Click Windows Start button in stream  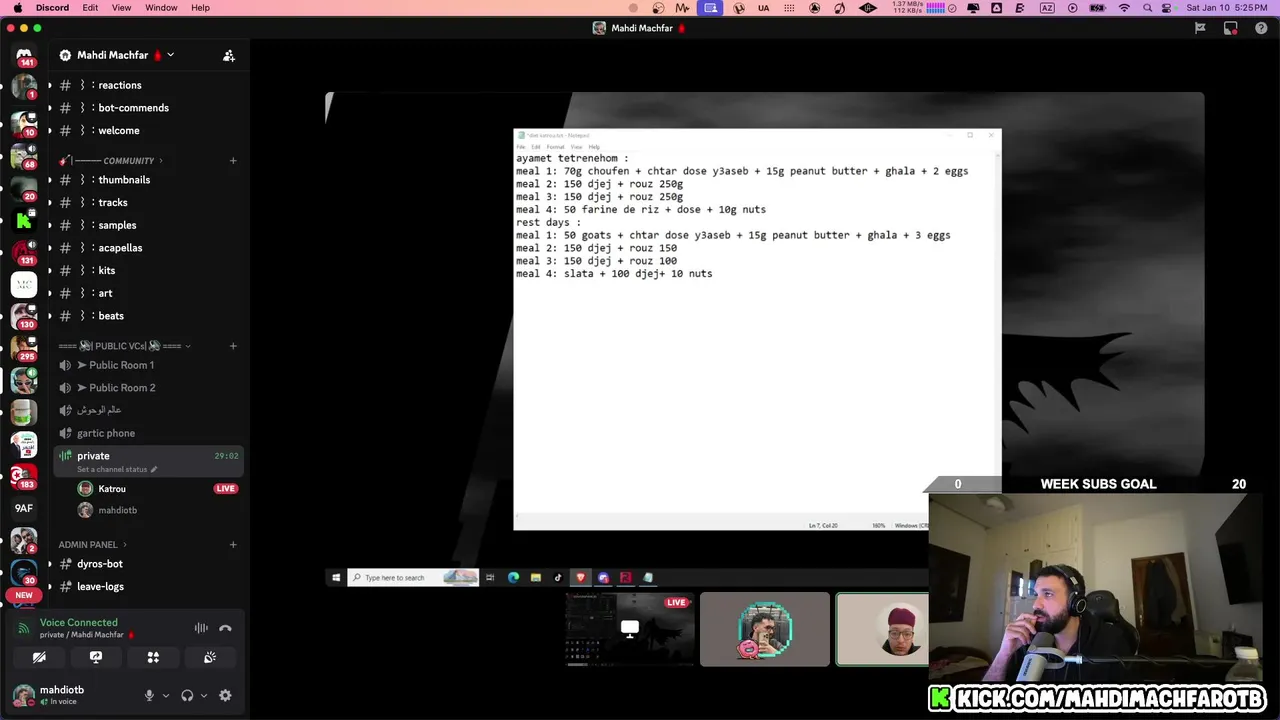pos(336,577)
